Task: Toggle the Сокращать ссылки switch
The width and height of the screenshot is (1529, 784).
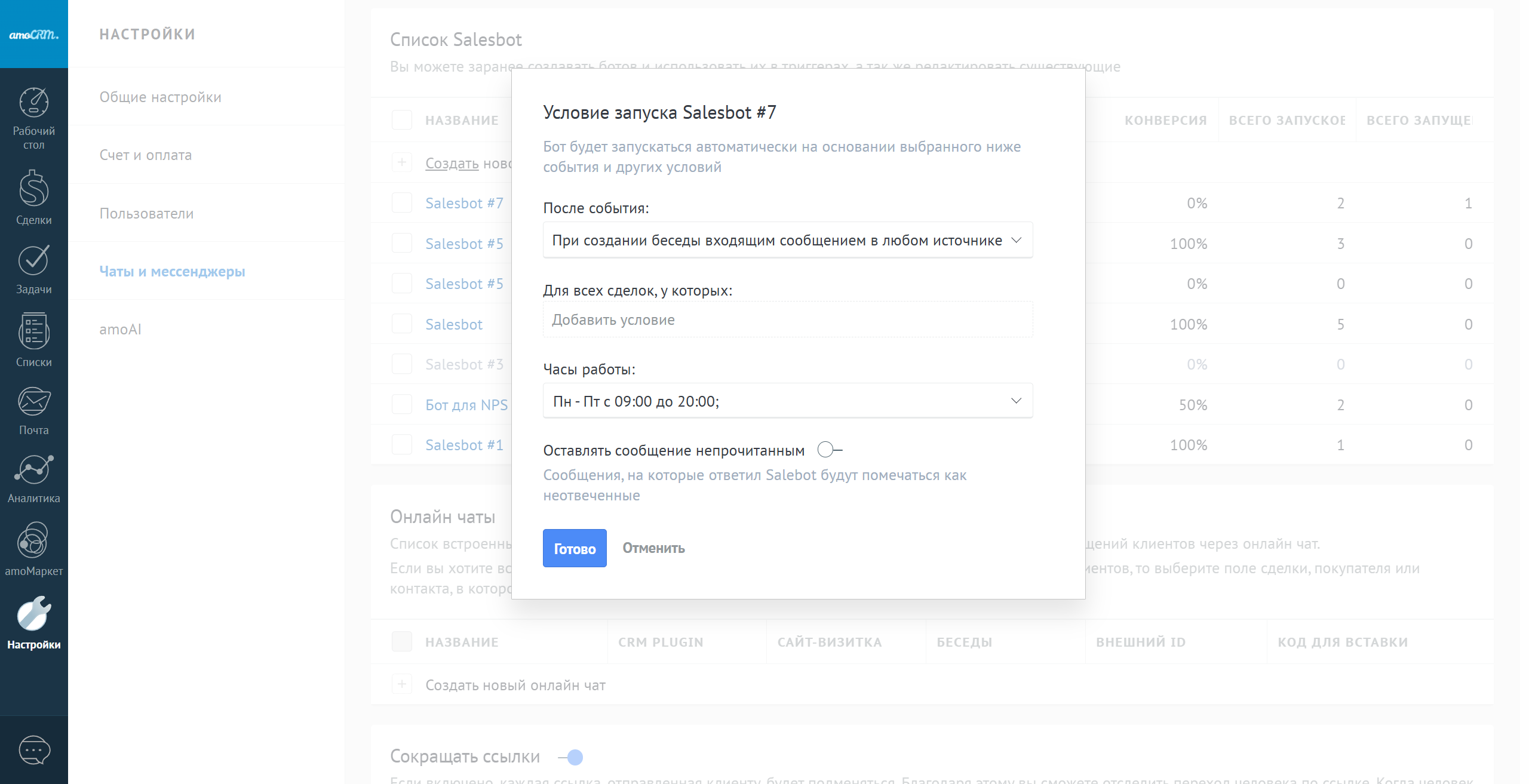Action: click(x=571, y=757)
